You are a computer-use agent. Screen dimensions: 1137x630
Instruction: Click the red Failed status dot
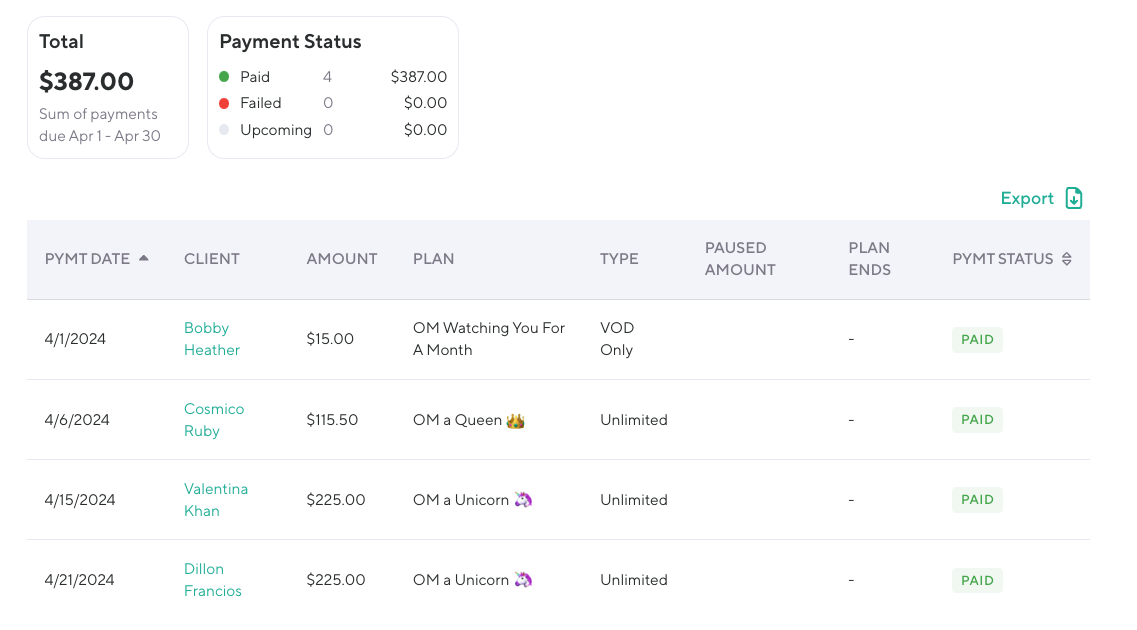(224, 103)
